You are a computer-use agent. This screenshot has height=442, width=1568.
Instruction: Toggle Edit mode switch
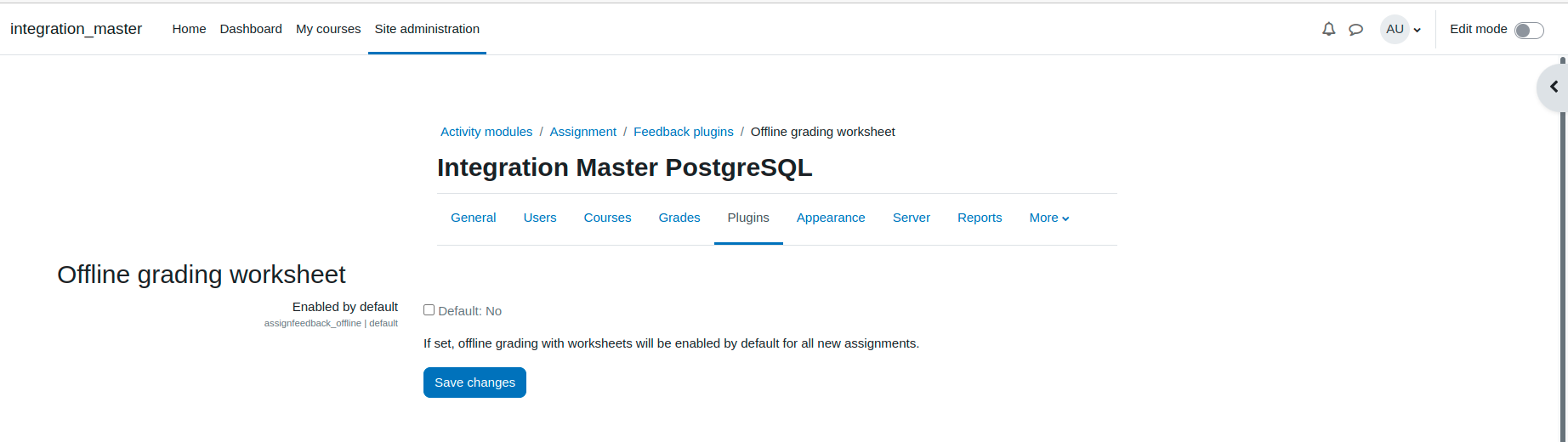1529,31
